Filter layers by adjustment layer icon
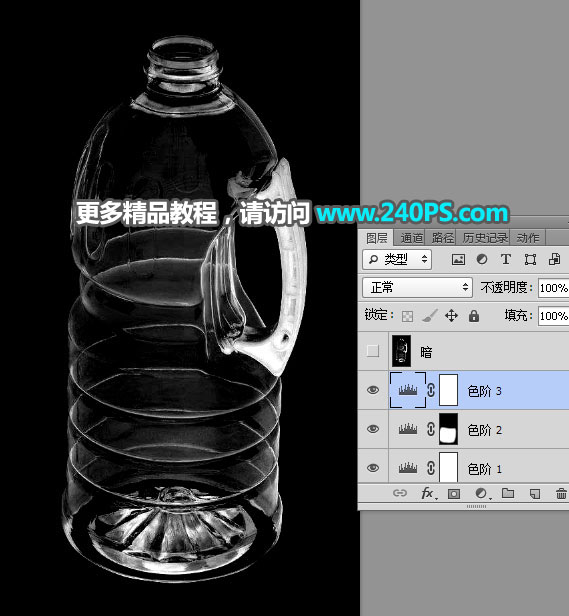The width and height of the screenshot is (569, 616). coord(482,259)
